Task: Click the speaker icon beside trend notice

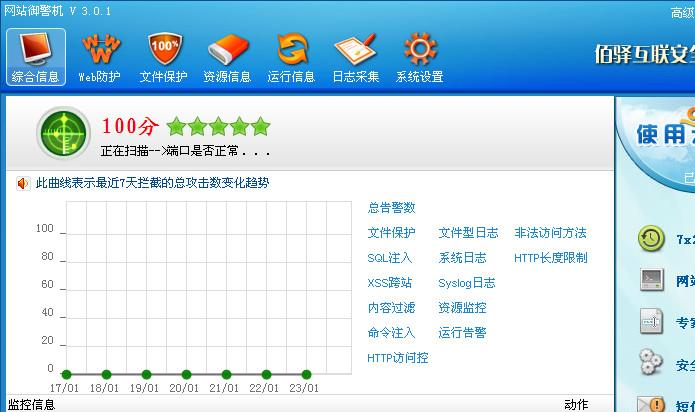Action: pos(23,183)
